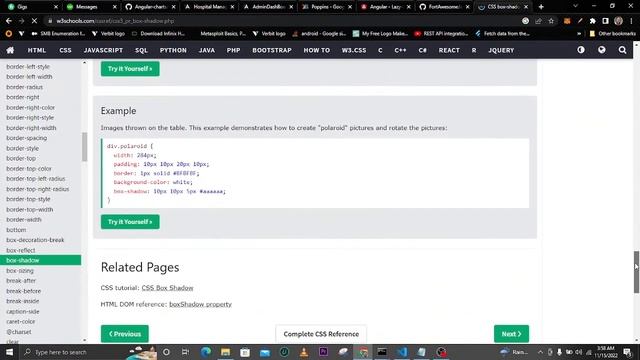Open the CSS Box Shadow tutorial link
The height and width of the screenshot is (360, 640).
point(167,288)
